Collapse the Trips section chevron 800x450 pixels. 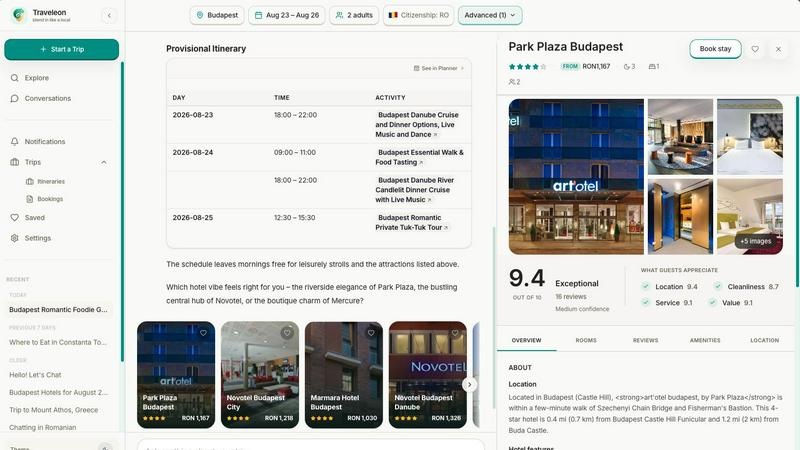[x=104, y=162]
